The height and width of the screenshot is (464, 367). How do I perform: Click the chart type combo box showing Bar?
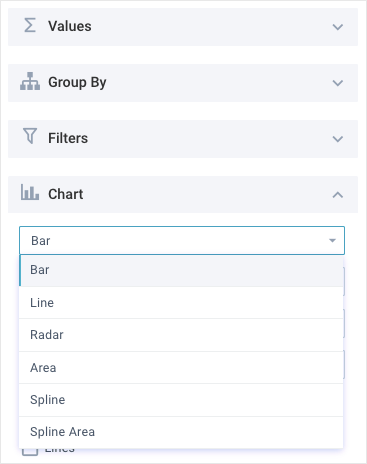pyautogui.click(x=182, y=241)
